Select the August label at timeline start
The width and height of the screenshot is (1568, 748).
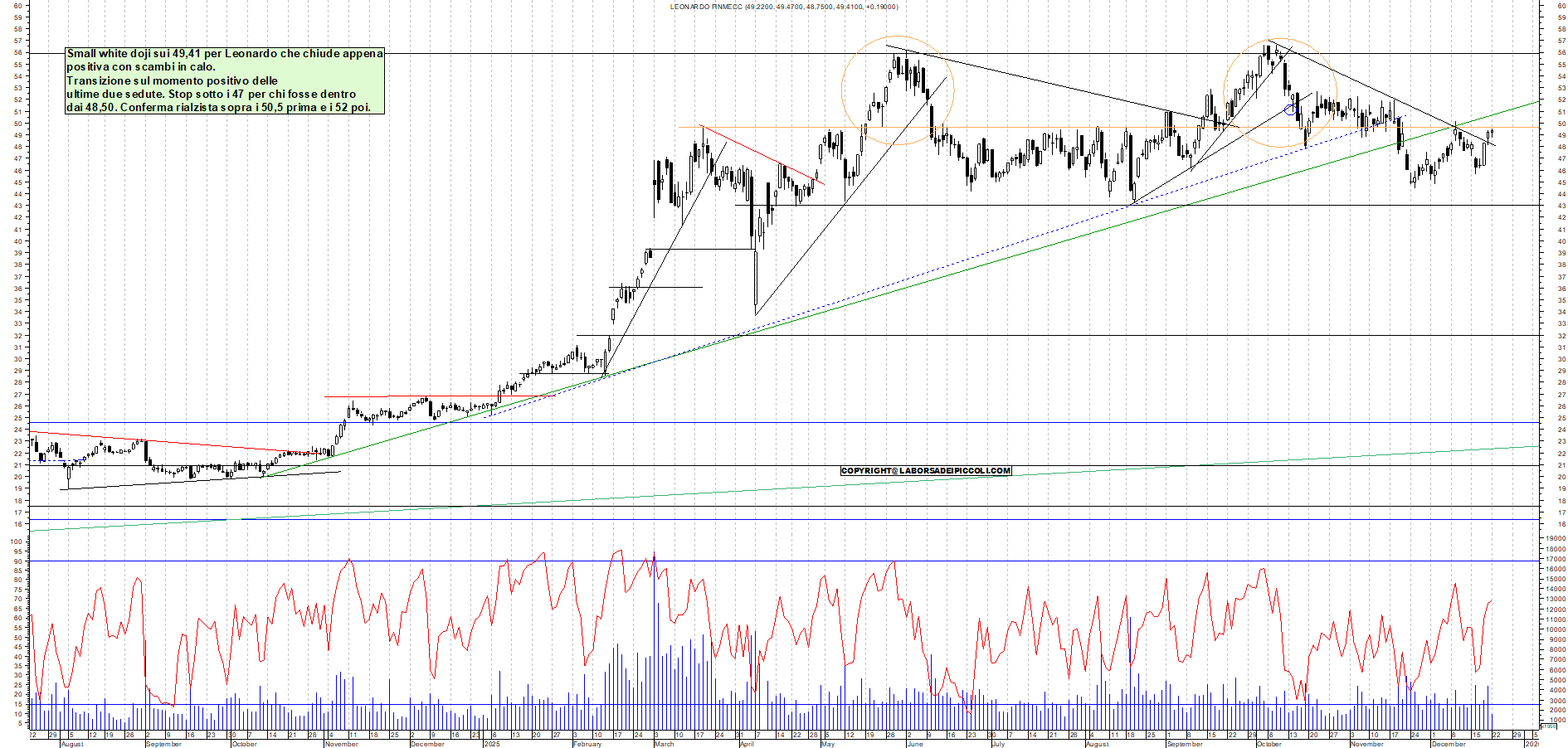[x=72, y=744]
